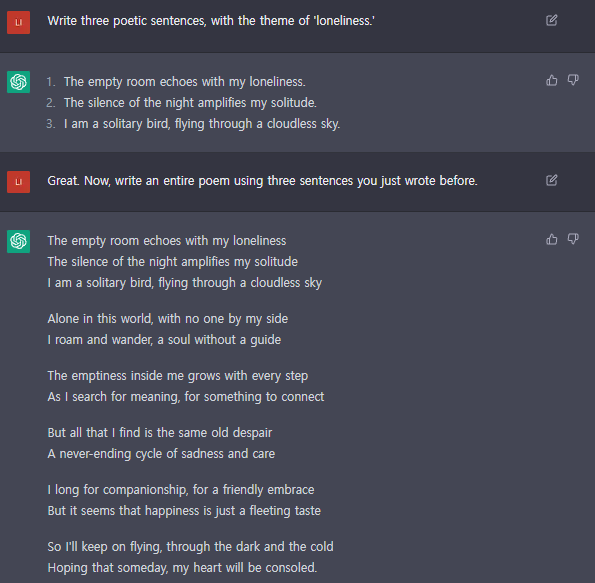Click the line 'Alone in this world, with no one'
Viewport: 595px width, 583px height.
click(x=167, y=319)
